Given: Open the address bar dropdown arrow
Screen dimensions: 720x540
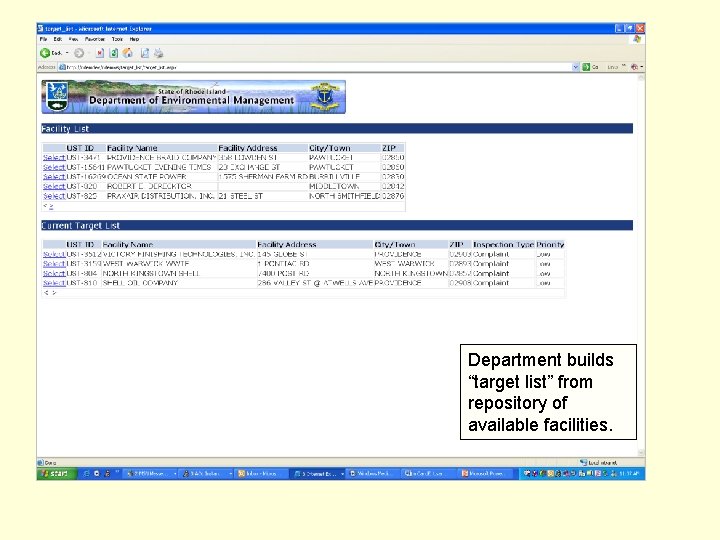Looking at the screenshot, I should pyautogui.click(x=575, y=67).
